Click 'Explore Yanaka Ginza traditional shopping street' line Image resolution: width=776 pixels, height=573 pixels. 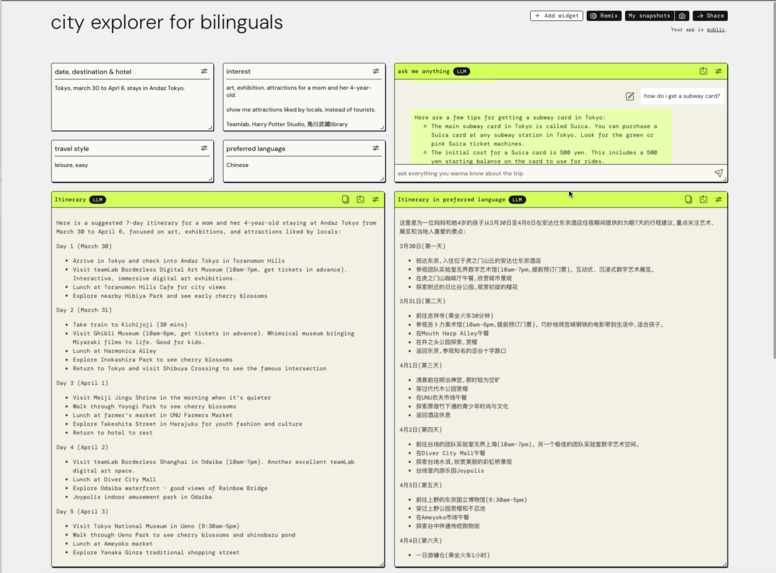point(156,552)
